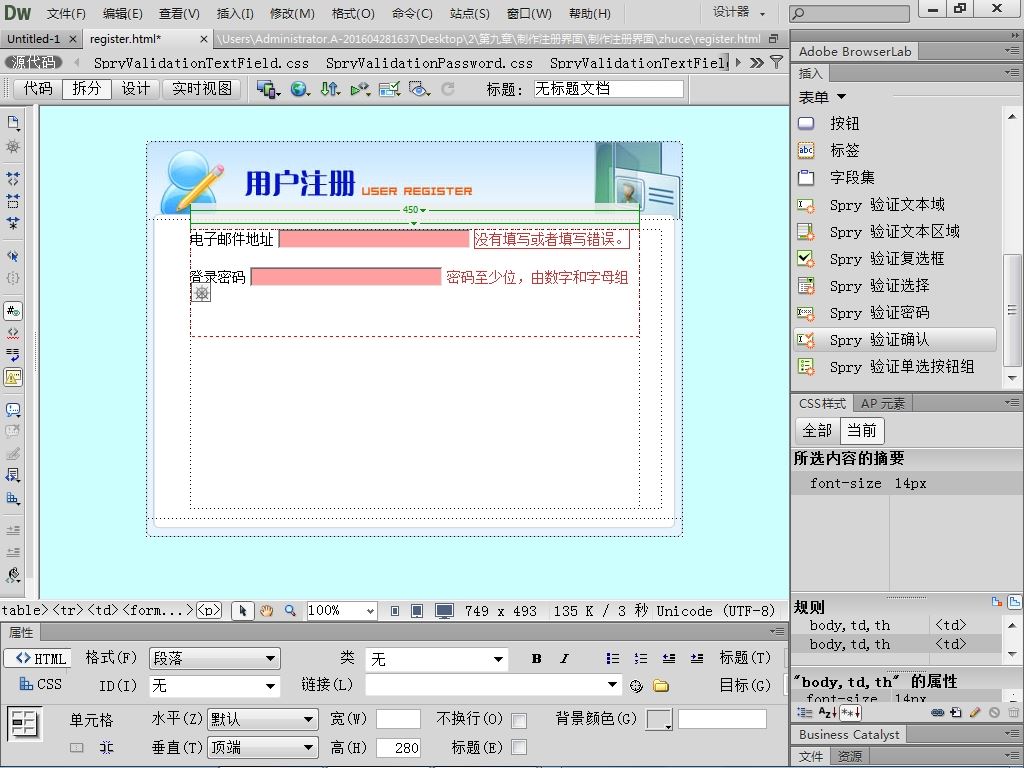The width and height of the screenshot is (1024, 768).
Task: Tick the 标题(E) checkbox
Action: point(519,747)
